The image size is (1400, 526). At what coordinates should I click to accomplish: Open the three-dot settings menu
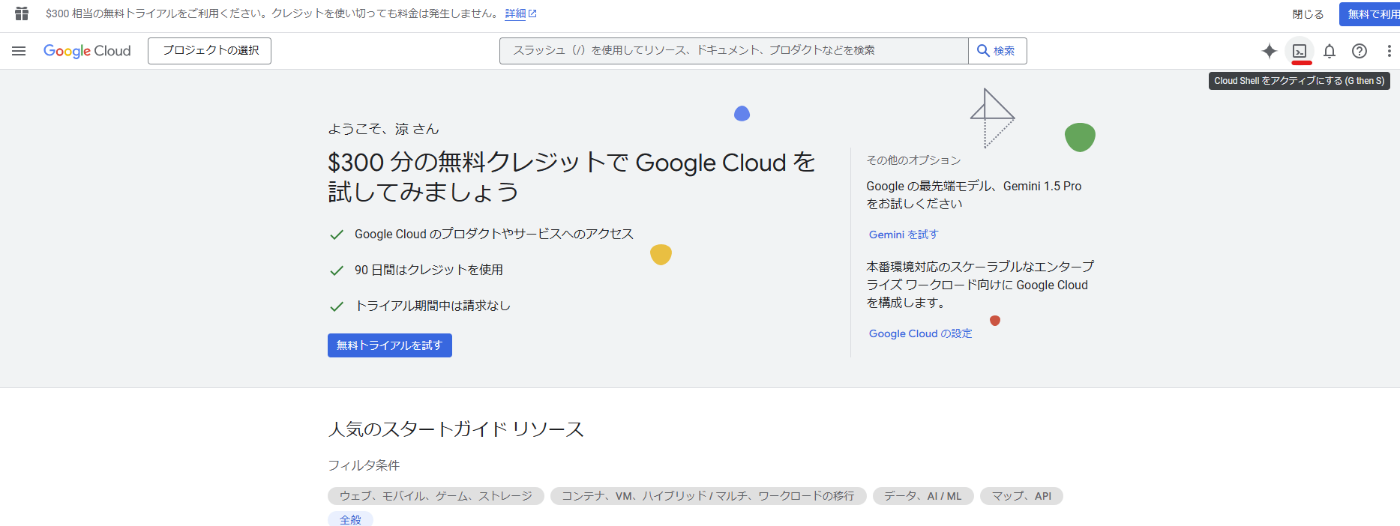[1389, 51]
